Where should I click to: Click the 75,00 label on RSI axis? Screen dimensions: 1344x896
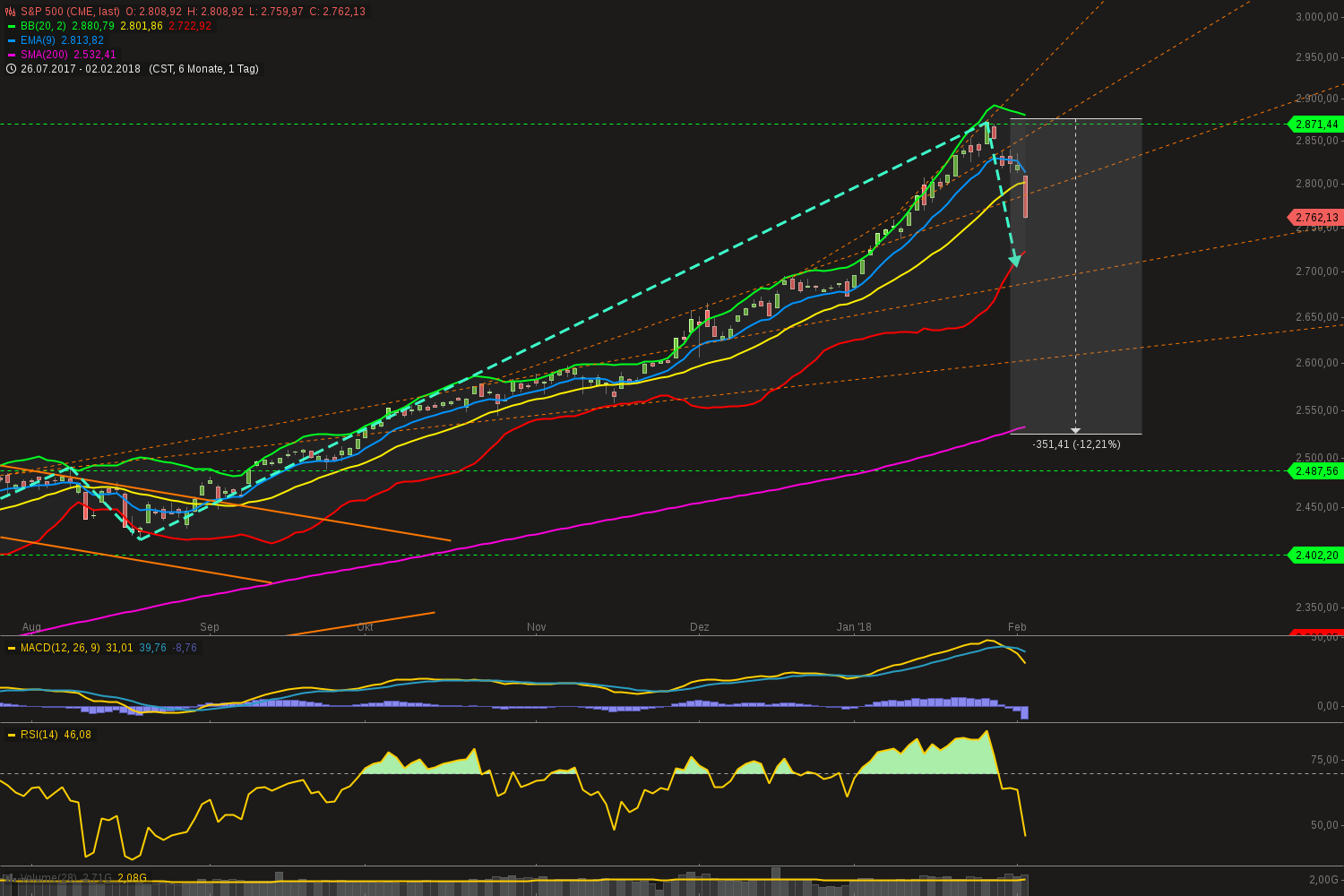(1324, 760)
